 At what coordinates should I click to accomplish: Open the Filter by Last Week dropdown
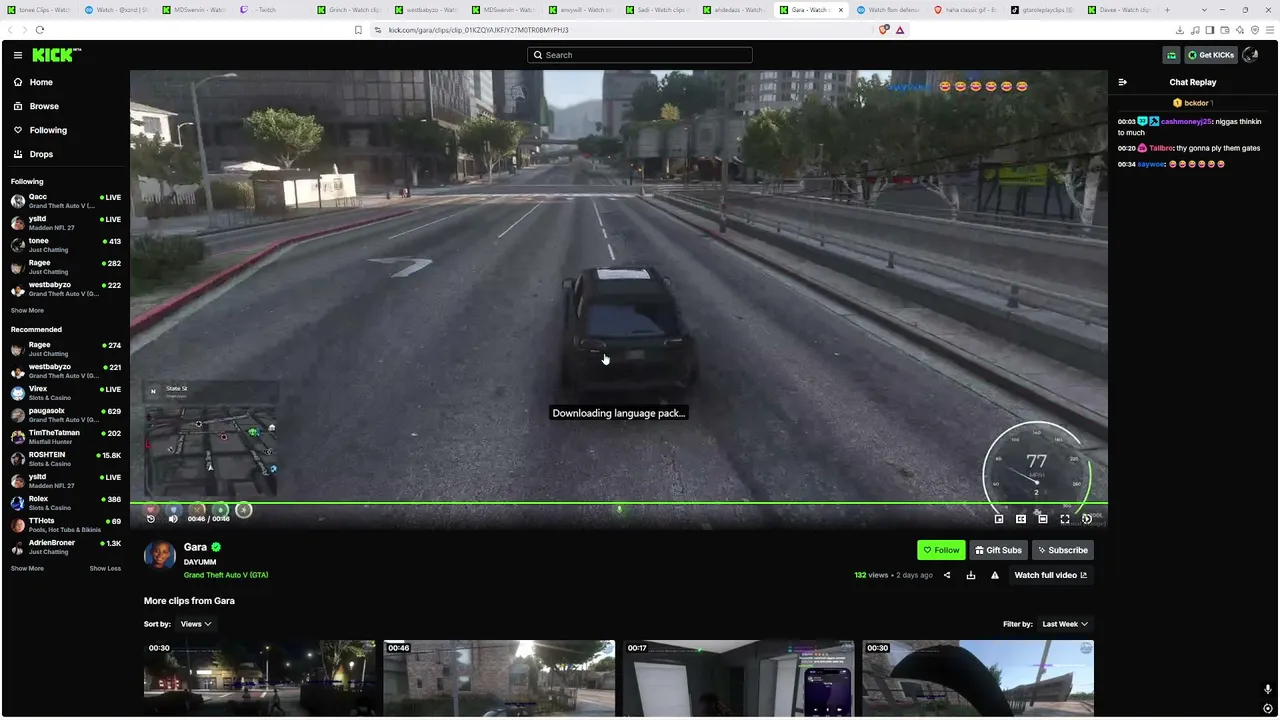click(x=1065, y=624)
